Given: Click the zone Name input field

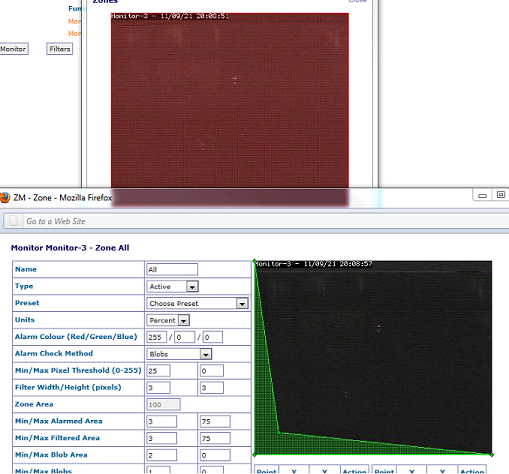Looking at the screenshot, I should 172,269.
